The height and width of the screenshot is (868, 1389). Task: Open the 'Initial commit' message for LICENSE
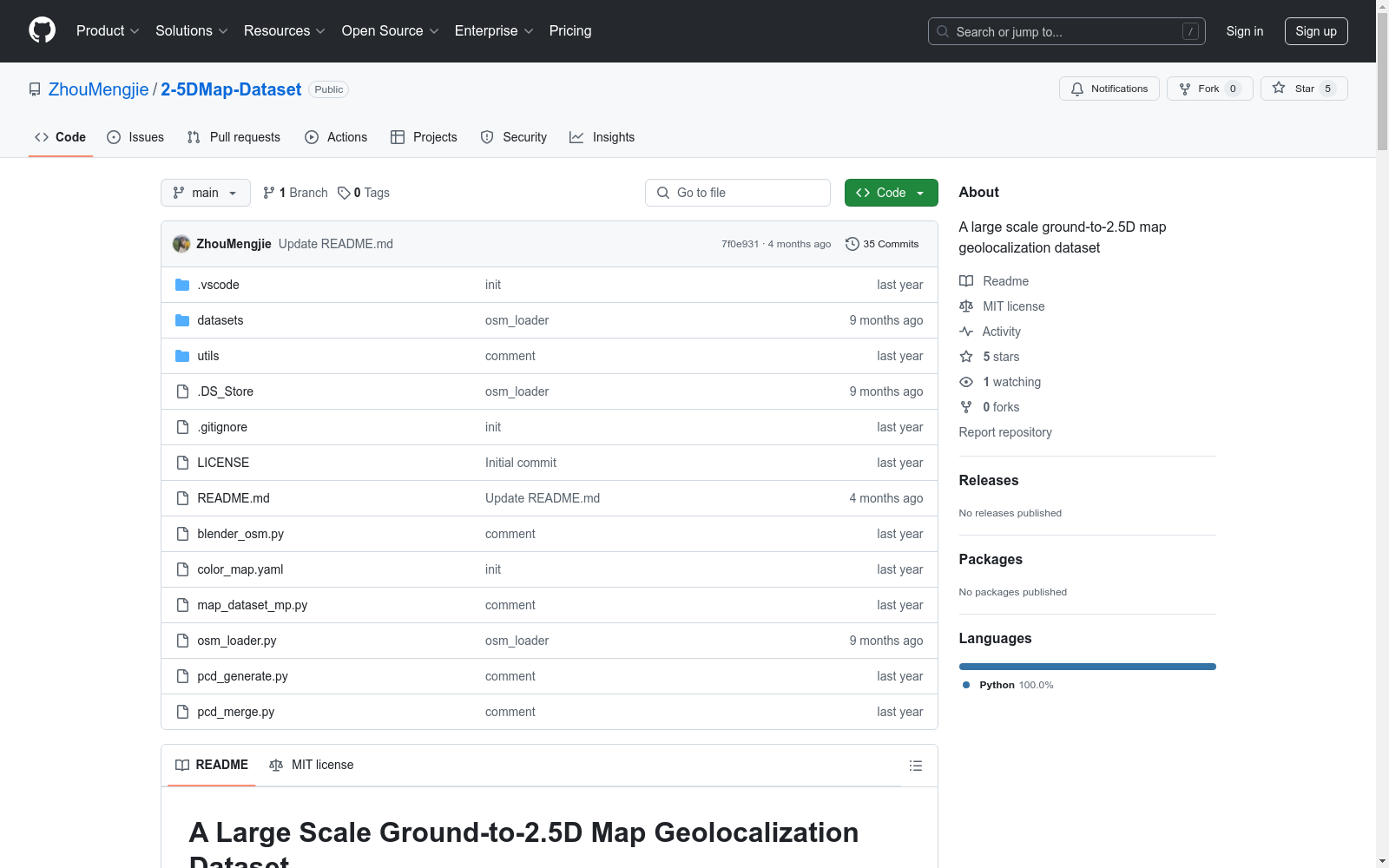coord(521,463)
